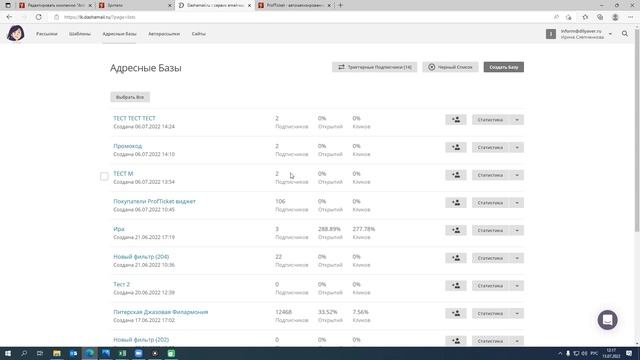Click the Создать Базу button
640x360 pixels.
click(x=504, y=67)
